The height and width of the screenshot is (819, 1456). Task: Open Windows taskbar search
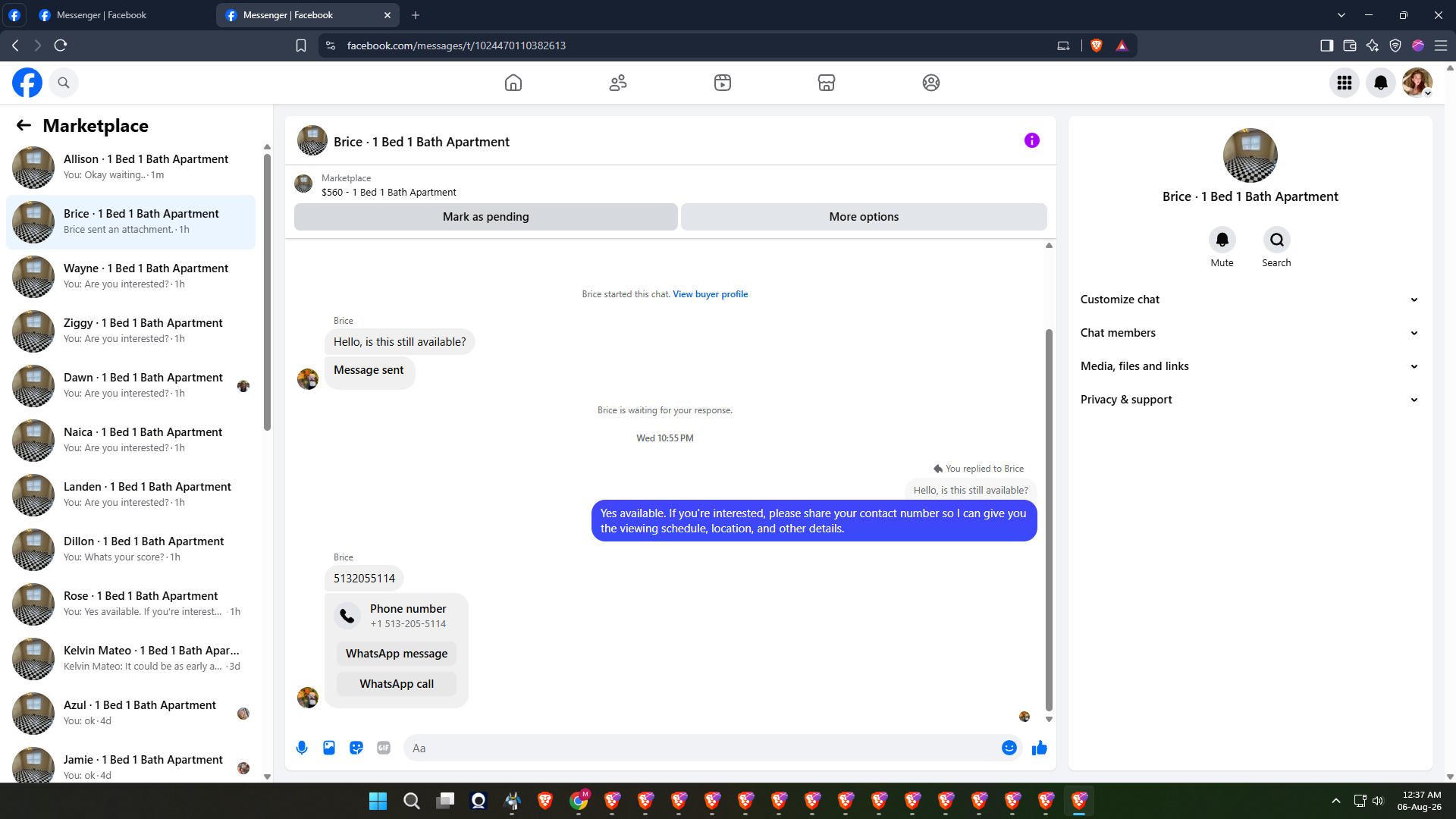pyautogui.click(x=412, y=801)
